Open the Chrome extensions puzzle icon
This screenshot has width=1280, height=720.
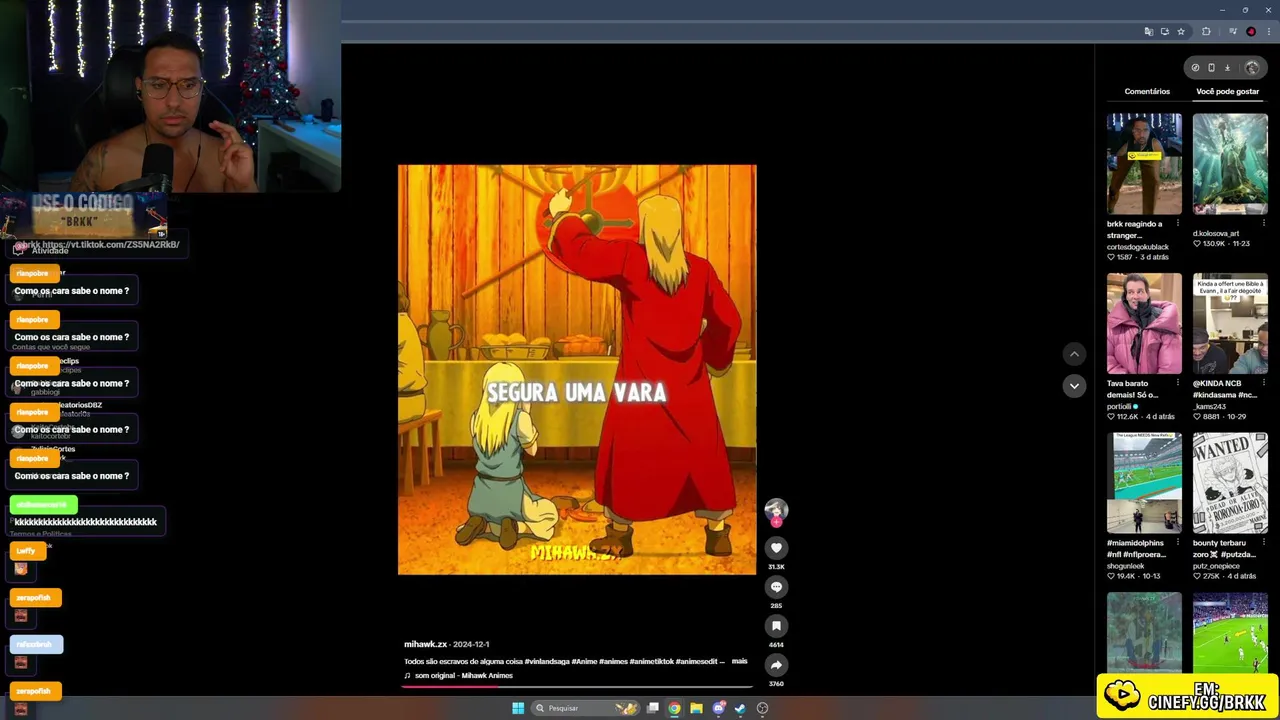(x=1206, y=32)
